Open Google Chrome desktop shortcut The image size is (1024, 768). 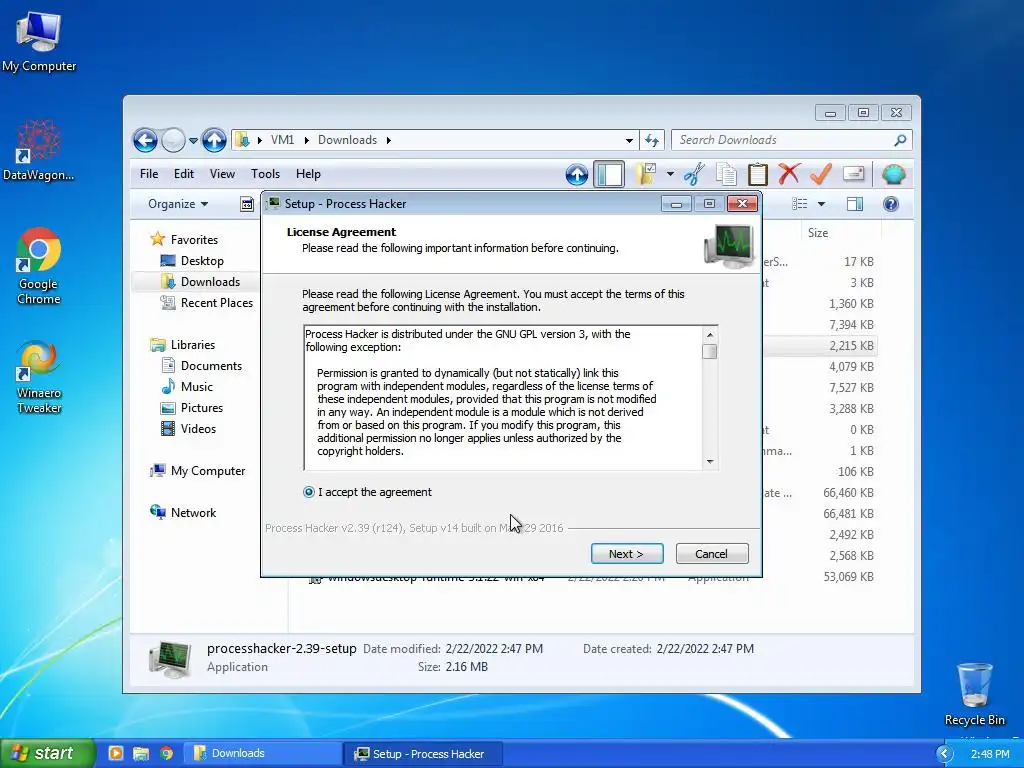[x=39, y=266]
